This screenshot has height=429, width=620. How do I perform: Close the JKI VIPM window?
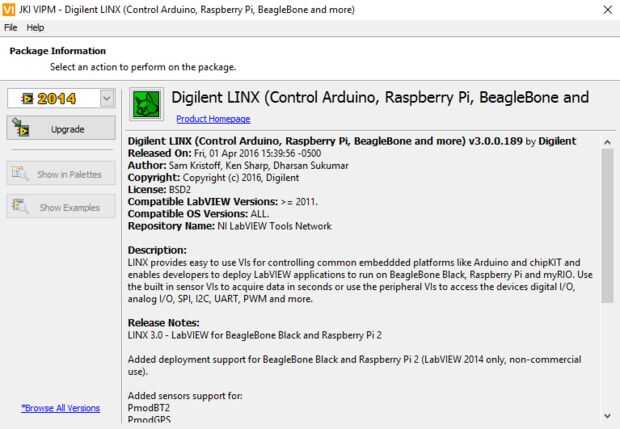click(607, 9)
